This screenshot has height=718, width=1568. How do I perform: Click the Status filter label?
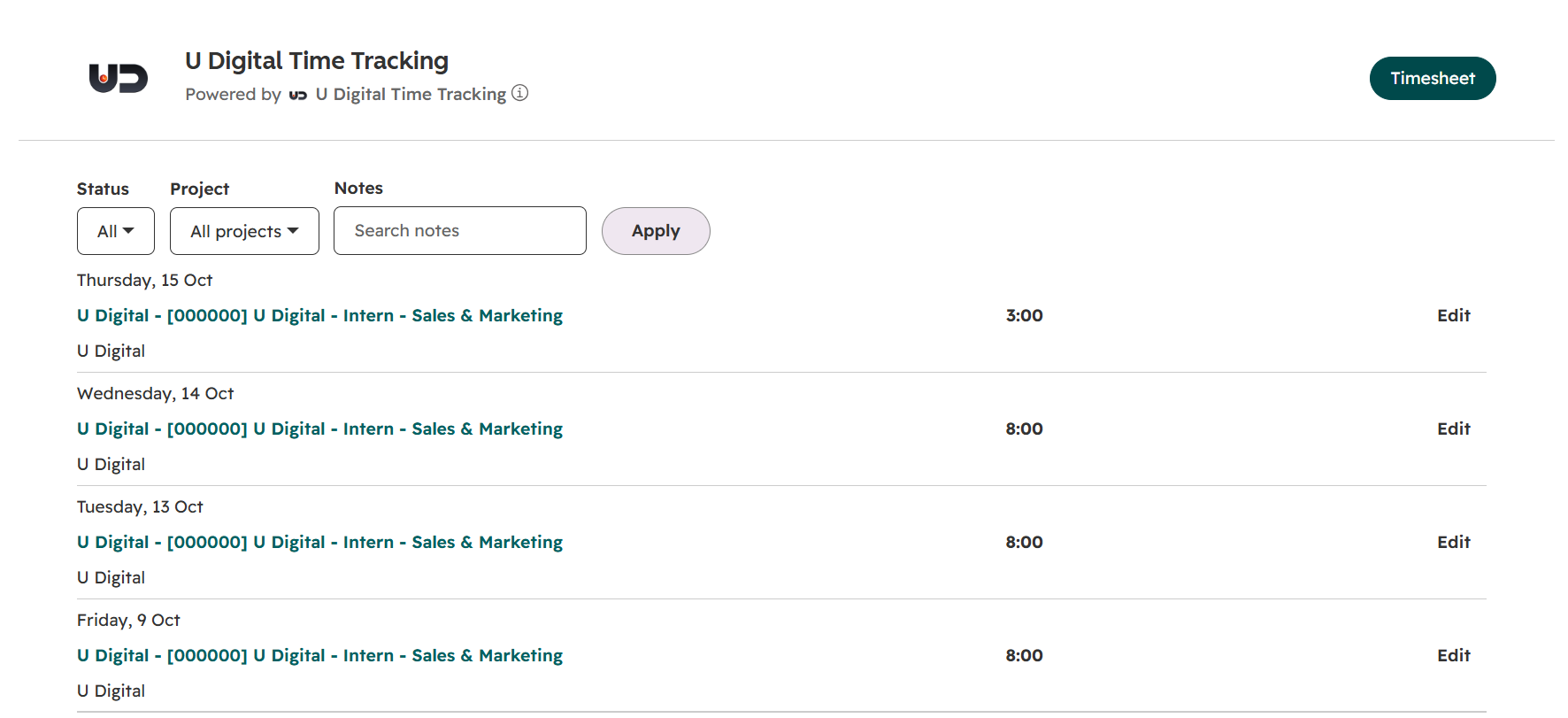(103, 189)
